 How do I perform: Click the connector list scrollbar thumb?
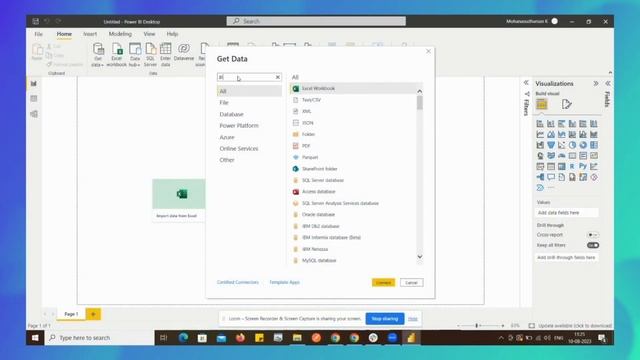[420, 103]
